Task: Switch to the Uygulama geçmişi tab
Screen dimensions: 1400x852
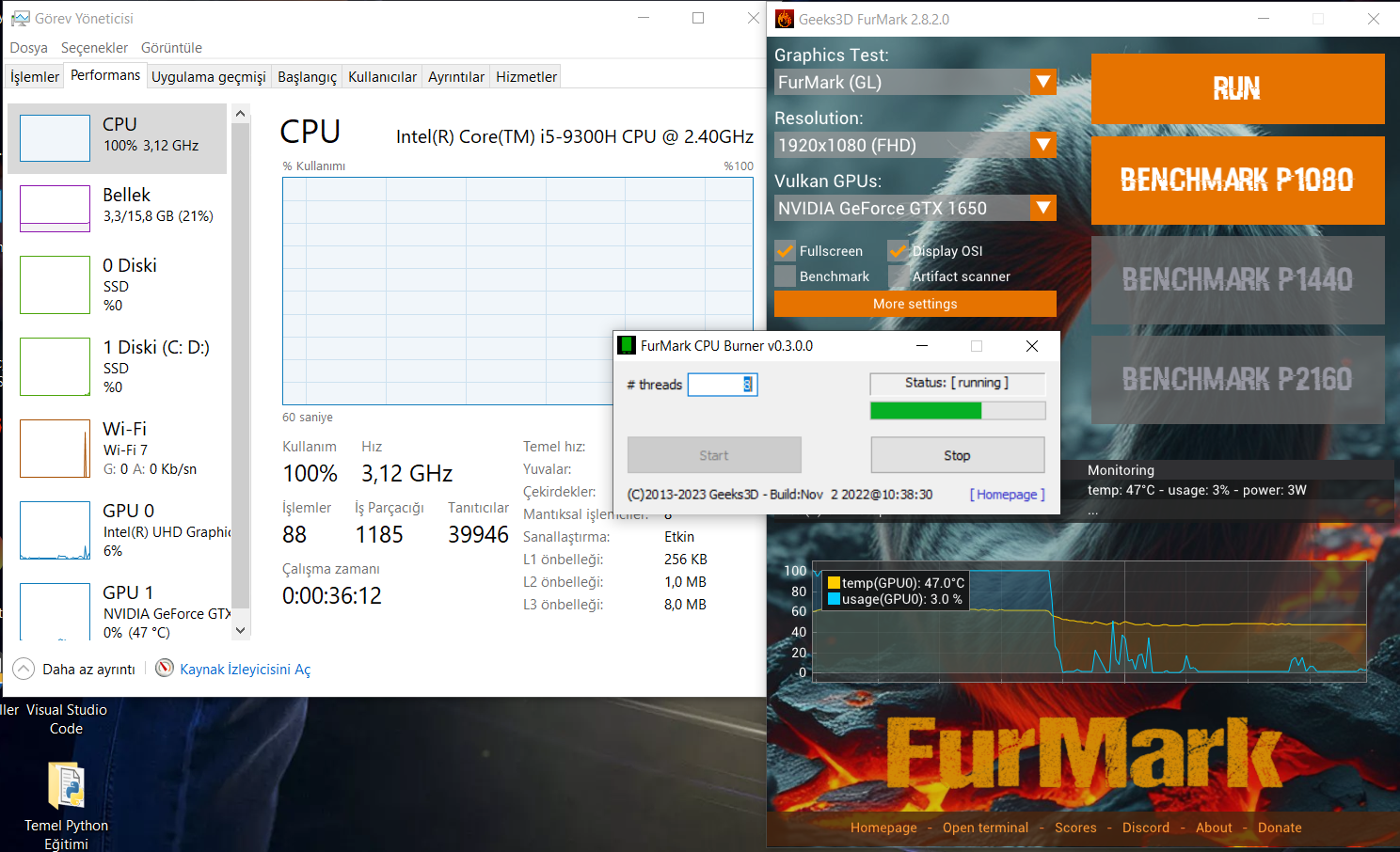Action: [209, 77]
